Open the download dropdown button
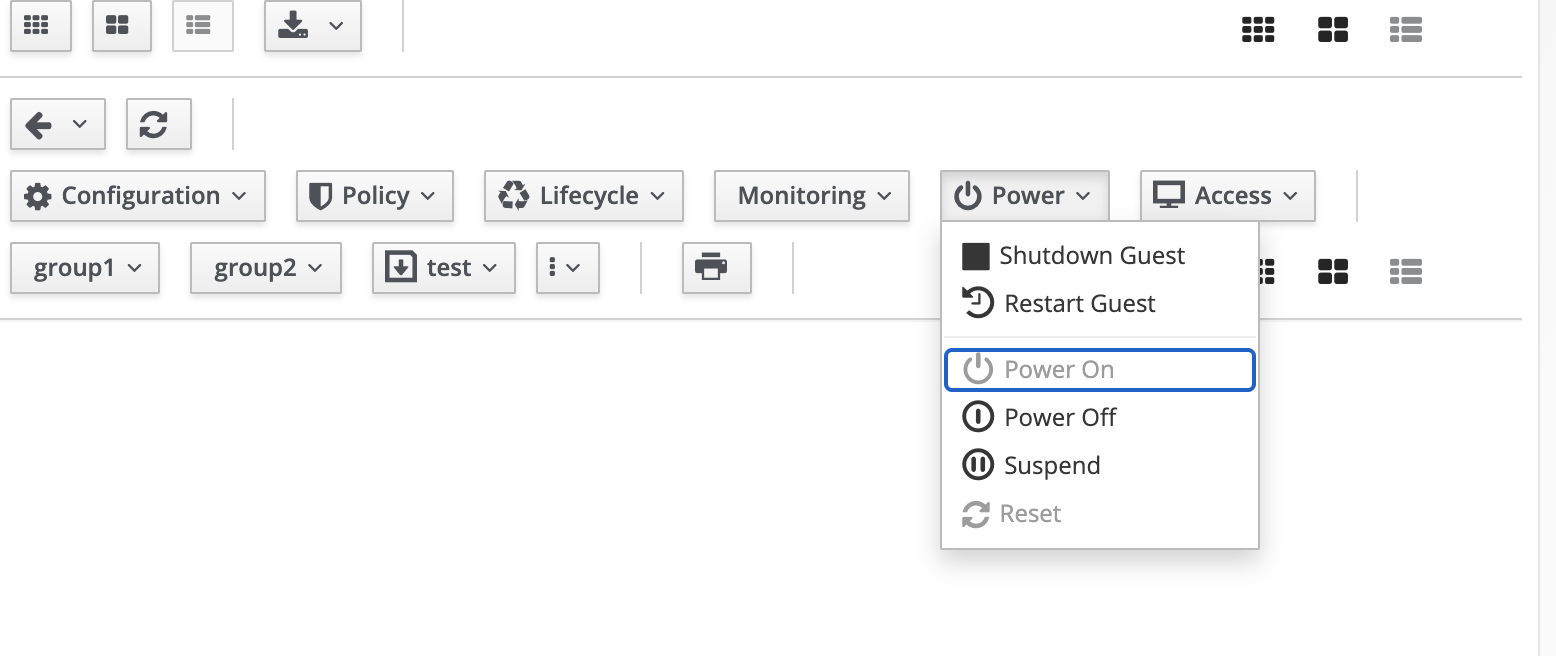 [x=313, y=26]
